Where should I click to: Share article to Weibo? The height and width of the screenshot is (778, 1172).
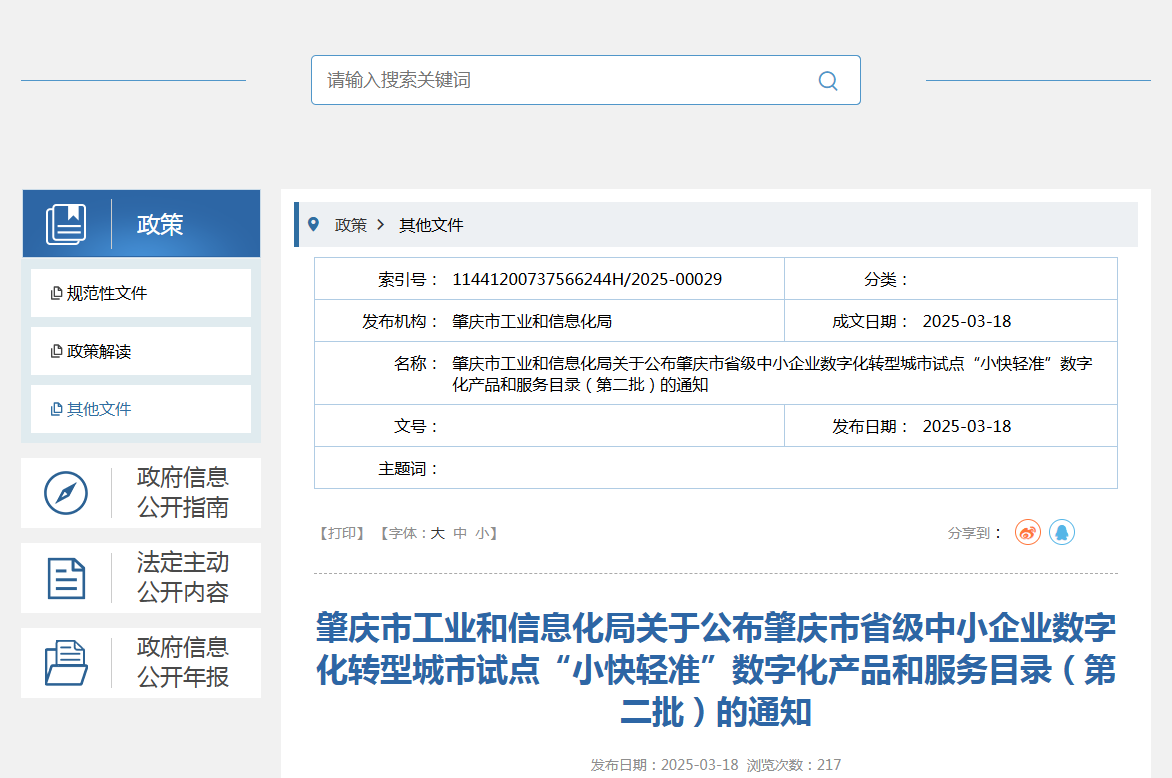[1028, 532]
